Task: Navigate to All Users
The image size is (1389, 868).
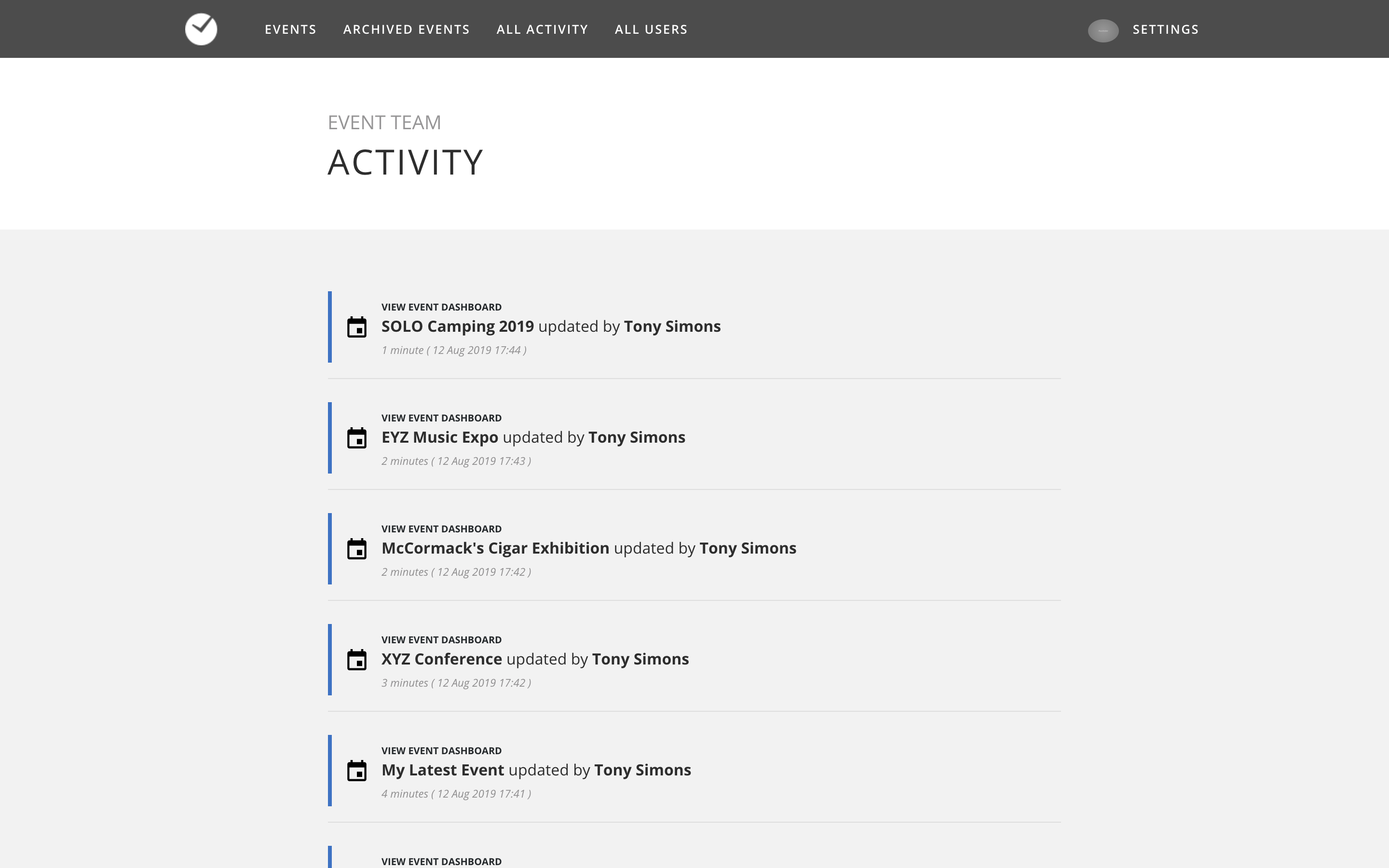Action: 651,29
